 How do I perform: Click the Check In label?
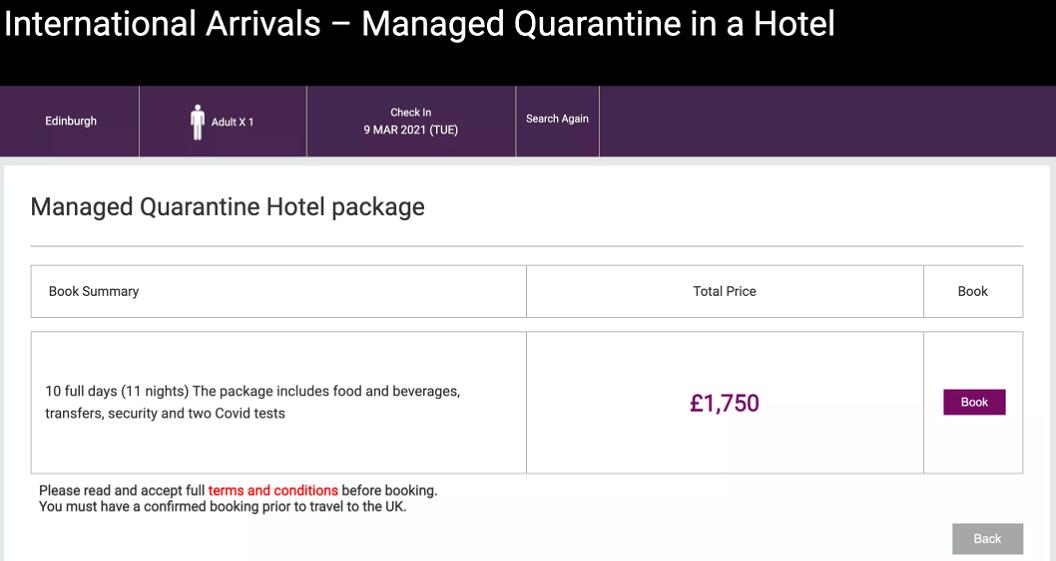click(x=411, y=112)
